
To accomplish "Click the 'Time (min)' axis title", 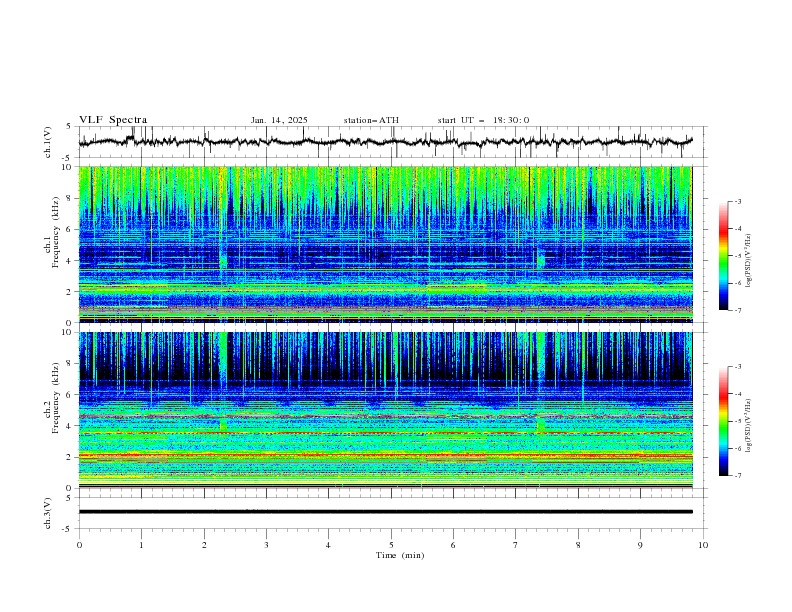I will pos(400,555).
